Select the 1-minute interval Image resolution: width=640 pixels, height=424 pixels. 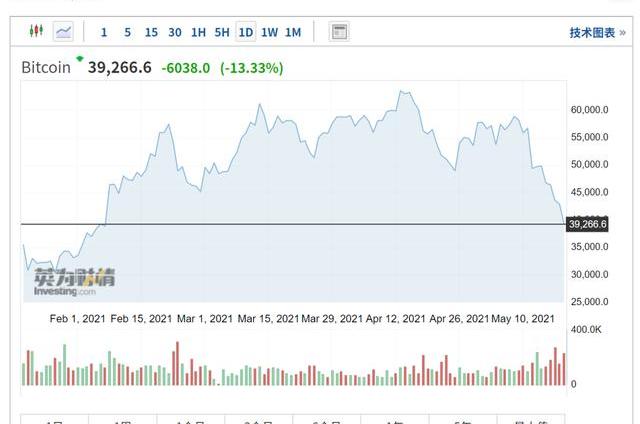coord(104,32)
